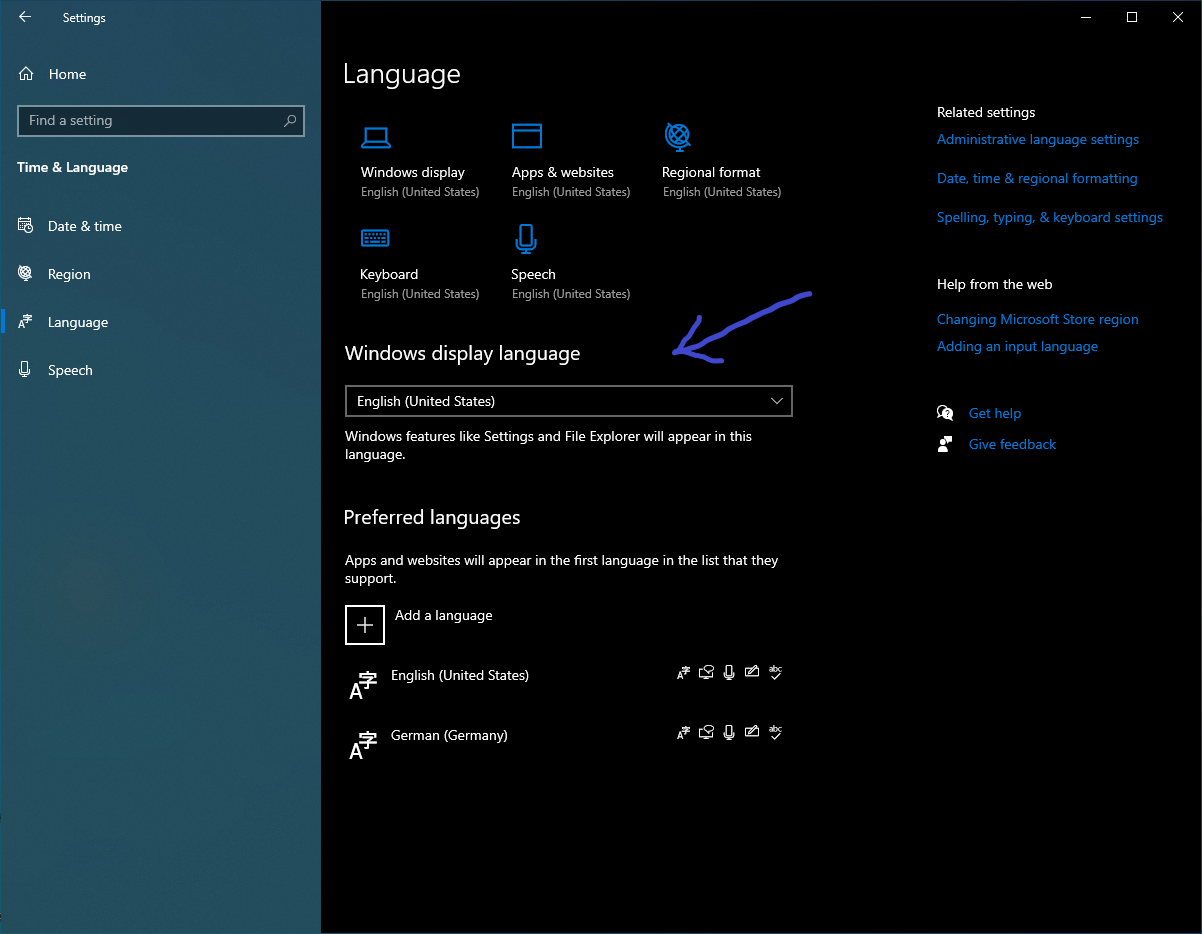Click display language icon in English row

pos(683,673)
